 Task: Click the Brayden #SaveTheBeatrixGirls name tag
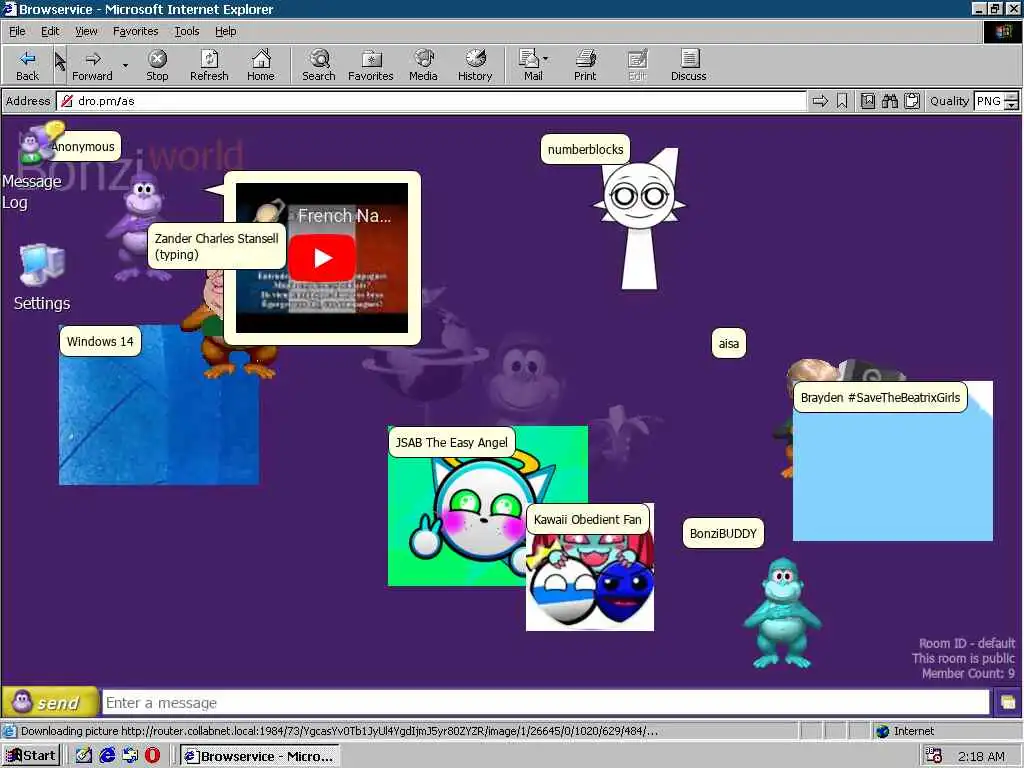pyautogui.click(x=880, y=398)
